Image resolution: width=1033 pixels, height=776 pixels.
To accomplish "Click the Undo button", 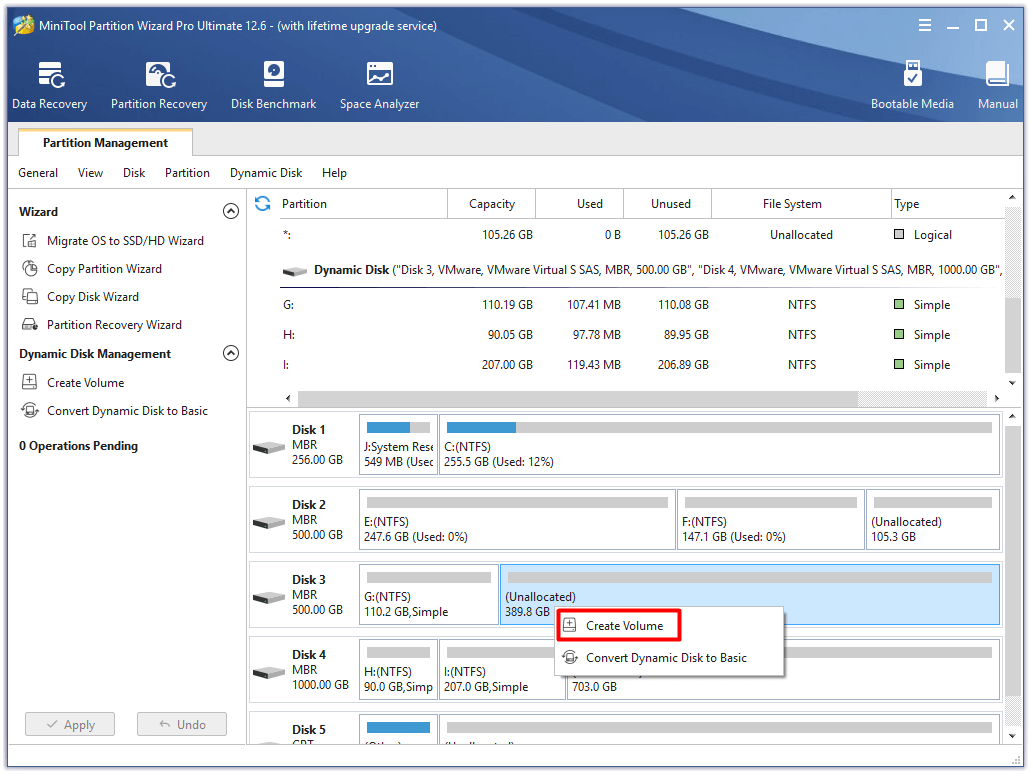I will click(182, 724).
